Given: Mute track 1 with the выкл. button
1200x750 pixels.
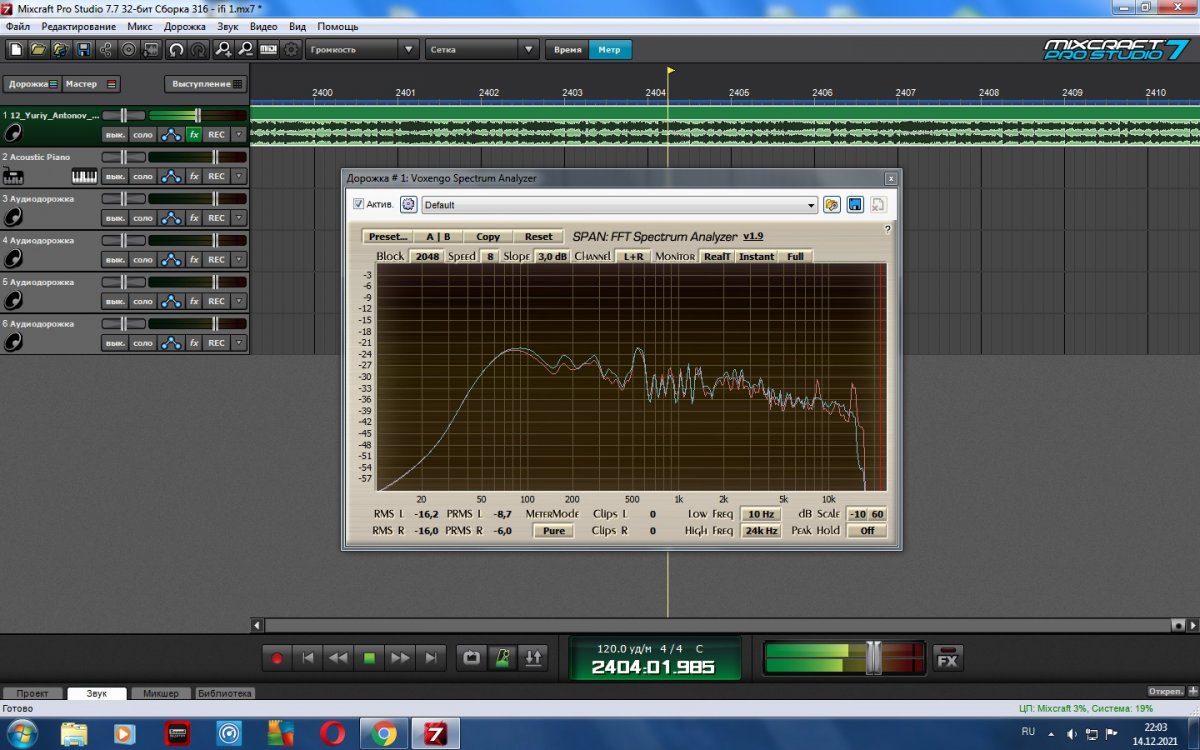Looking at the screenshot, I should coord(116,134).
